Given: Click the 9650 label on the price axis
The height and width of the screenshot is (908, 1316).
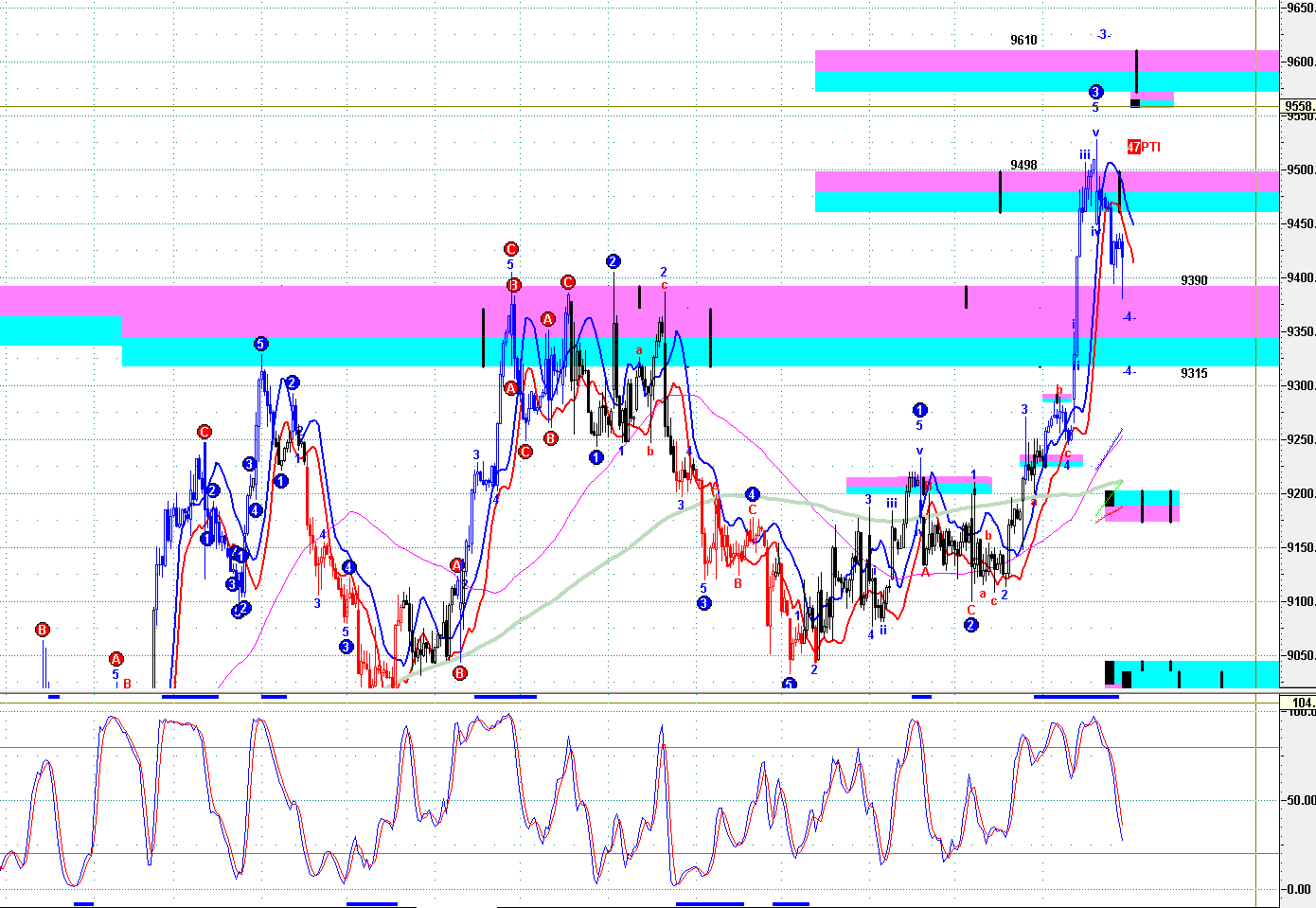Looking at the screenshot, I should coord(1300,9).
